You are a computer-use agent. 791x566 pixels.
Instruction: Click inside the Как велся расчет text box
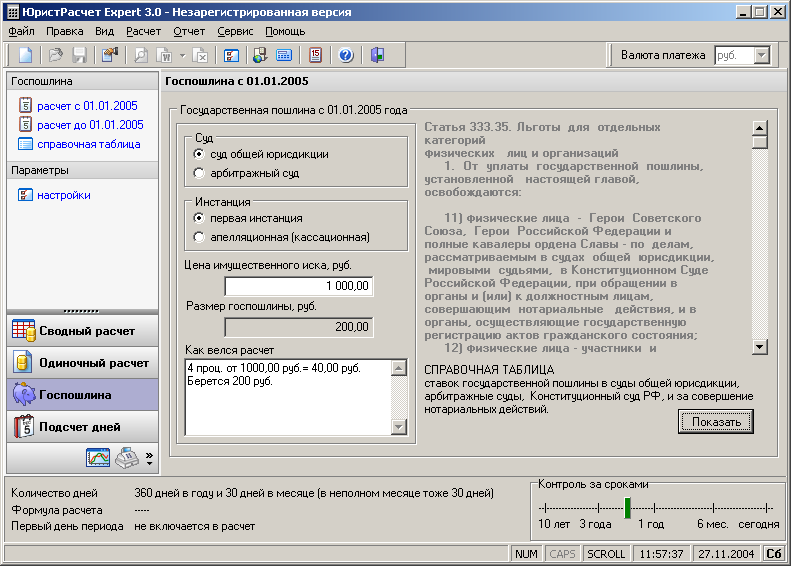click(x=288, y=397)
